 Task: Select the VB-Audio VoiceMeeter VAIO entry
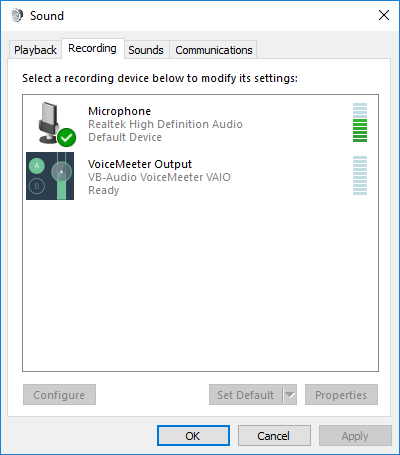point(200,176)
